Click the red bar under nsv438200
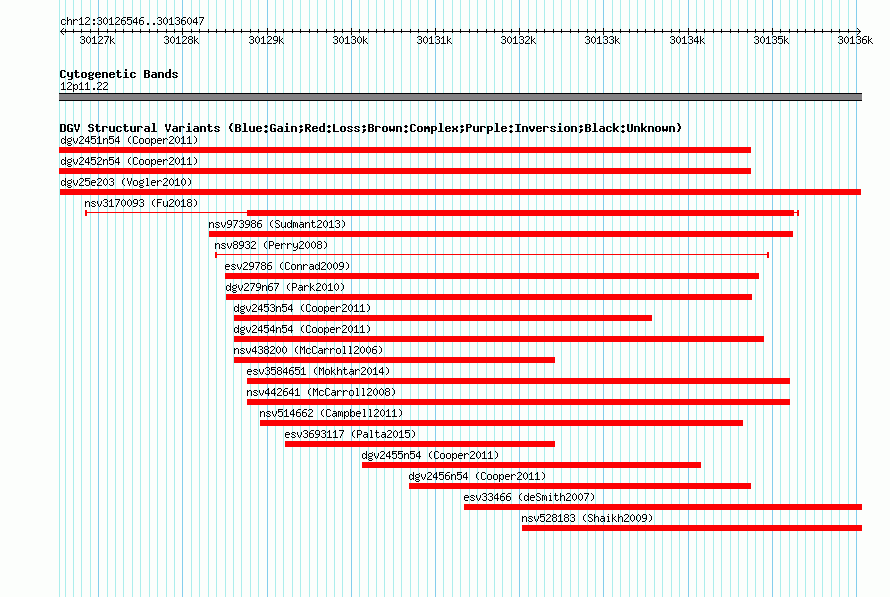The height and width of the screenshot is (597, 890). click(394, 360)
